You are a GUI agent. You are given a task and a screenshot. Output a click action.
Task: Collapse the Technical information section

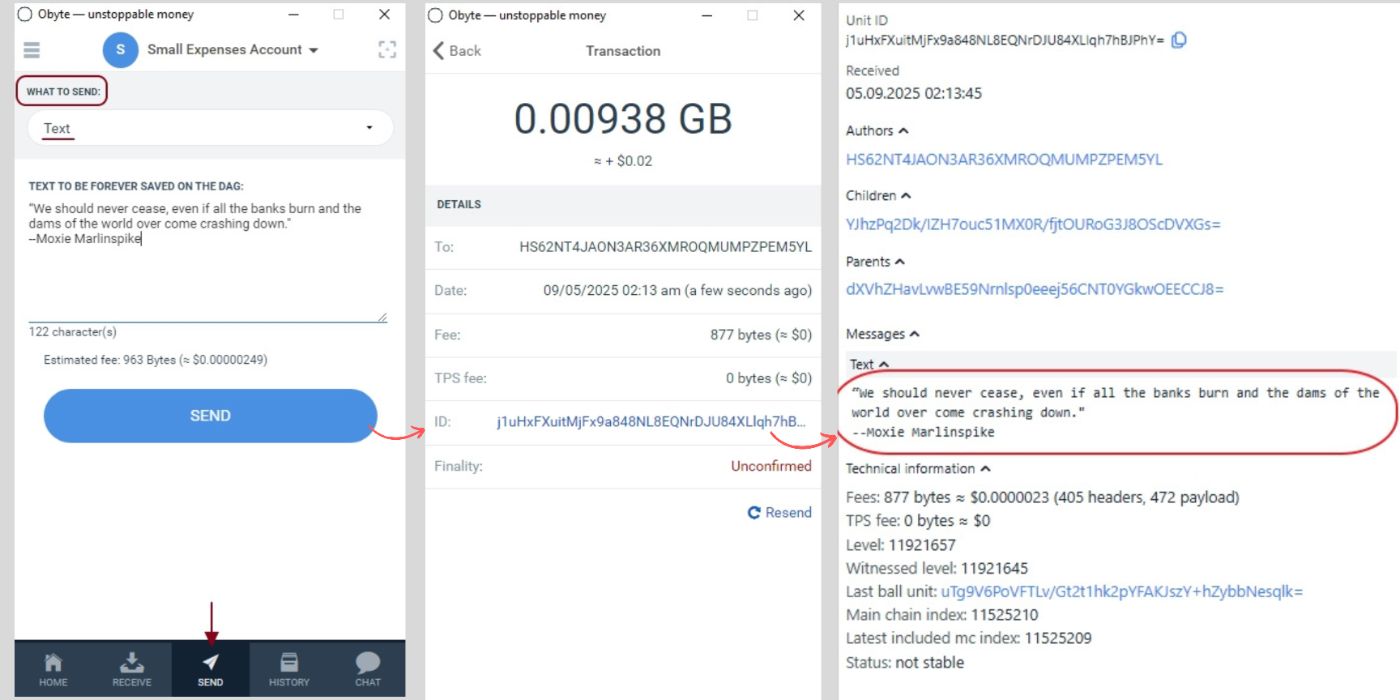918,469
